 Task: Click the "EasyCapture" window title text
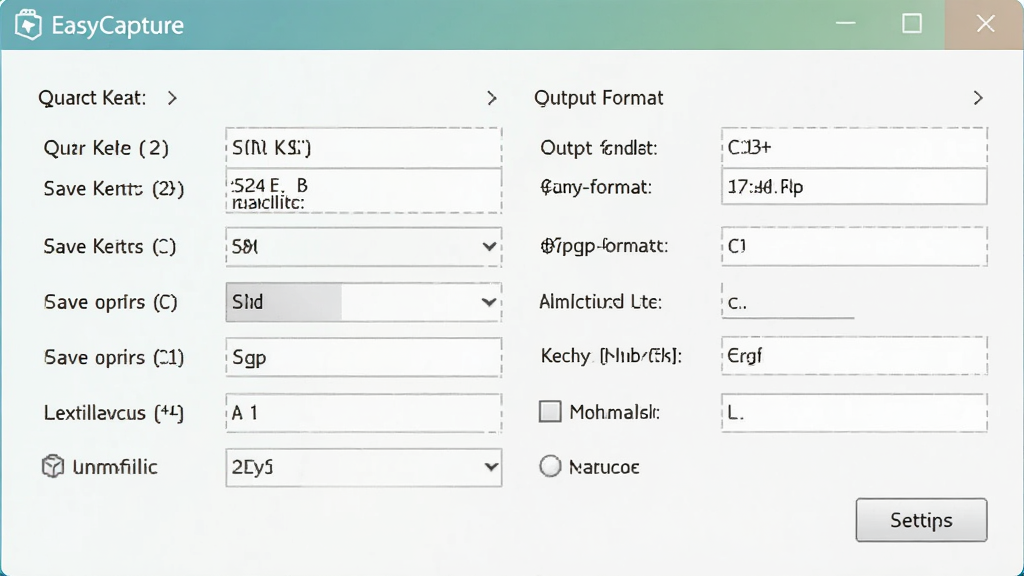(118, 25)
